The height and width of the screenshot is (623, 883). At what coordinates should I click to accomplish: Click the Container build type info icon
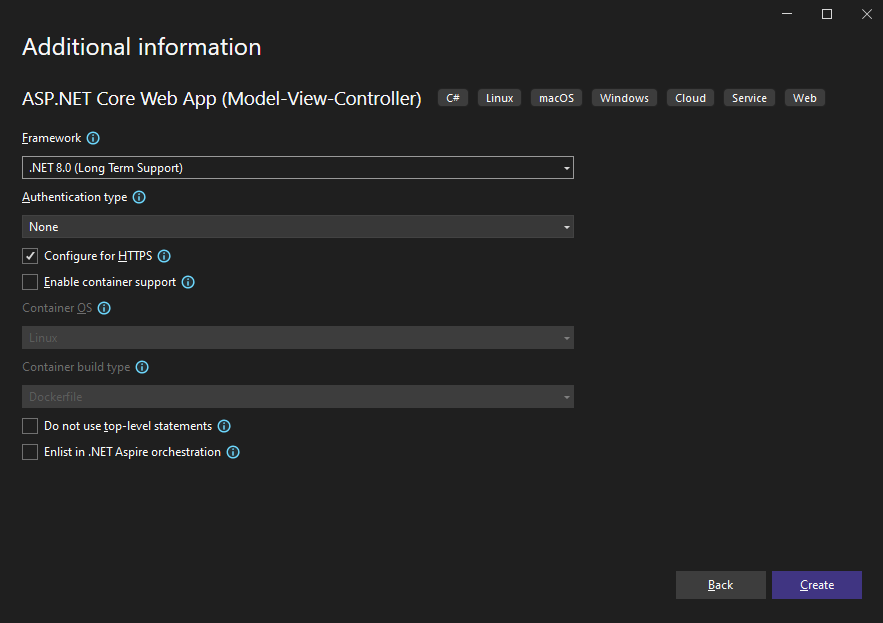click(x=142, y=367)
